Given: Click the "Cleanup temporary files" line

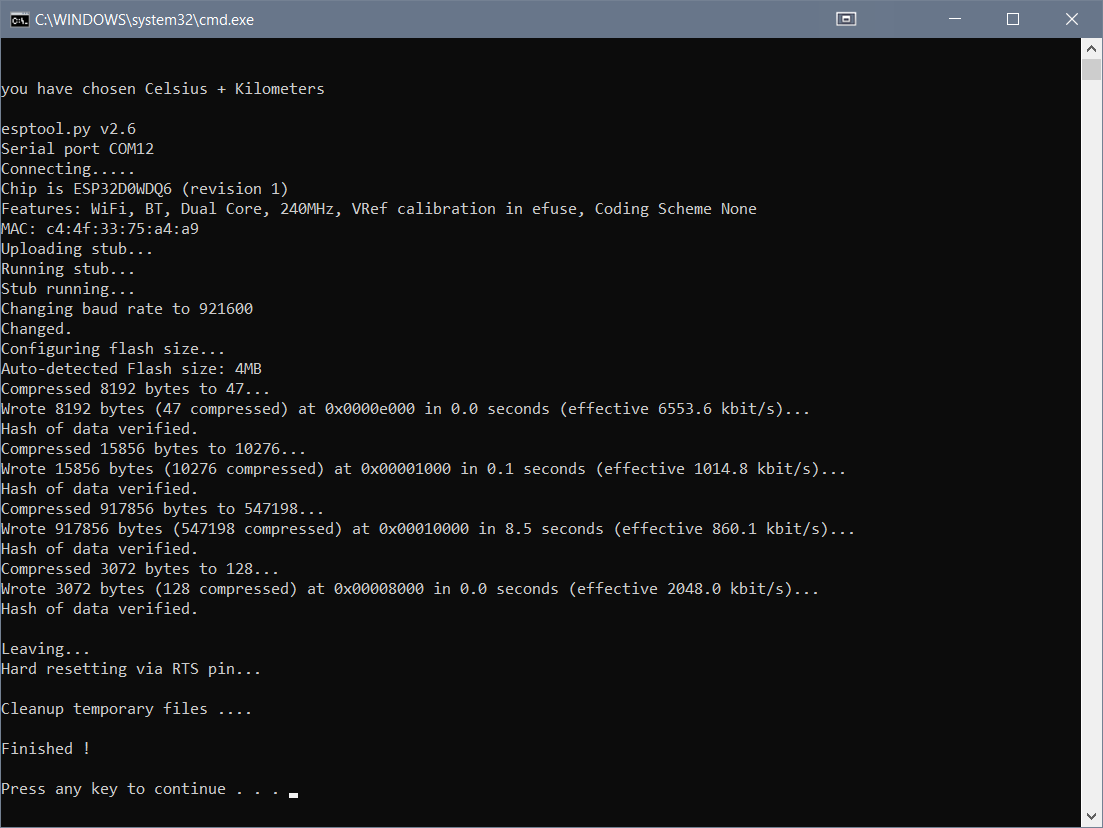Looking at the screenshot, I should point(126,709).
